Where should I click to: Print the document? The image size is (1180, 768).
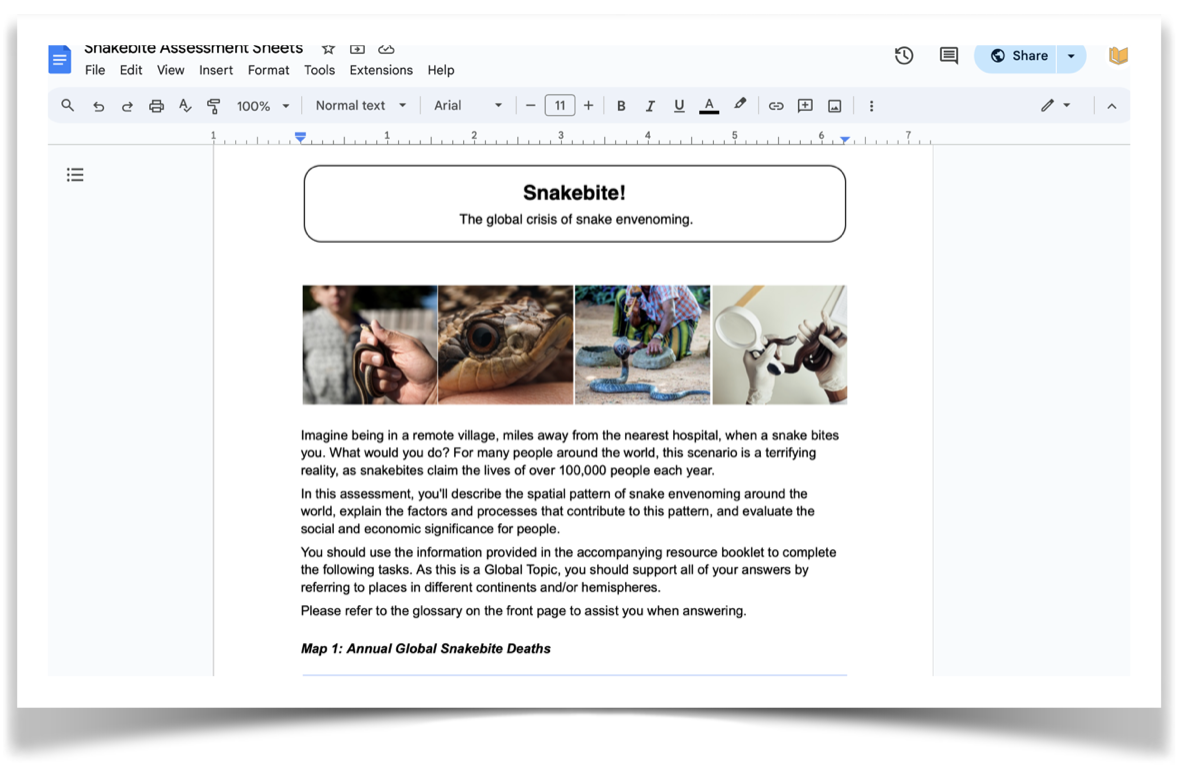pos(156,106)
